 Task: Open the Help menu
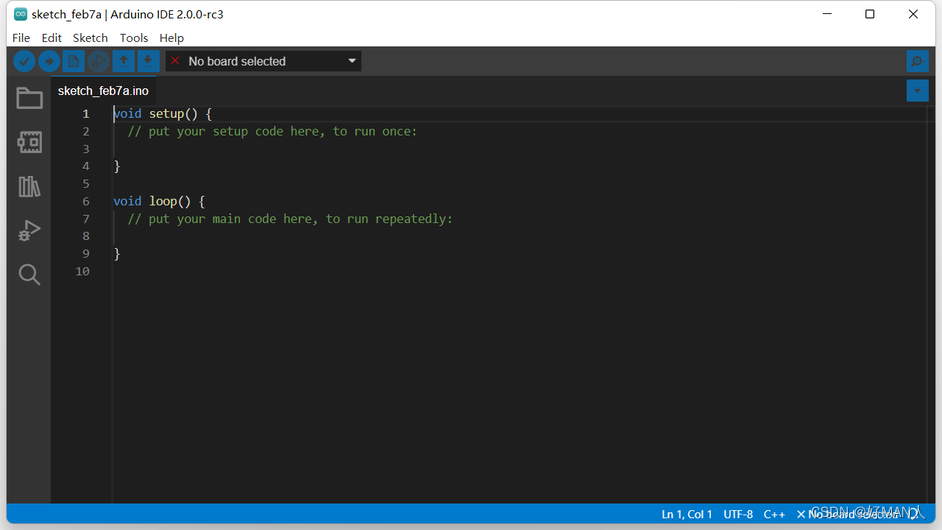pos(171,38)
